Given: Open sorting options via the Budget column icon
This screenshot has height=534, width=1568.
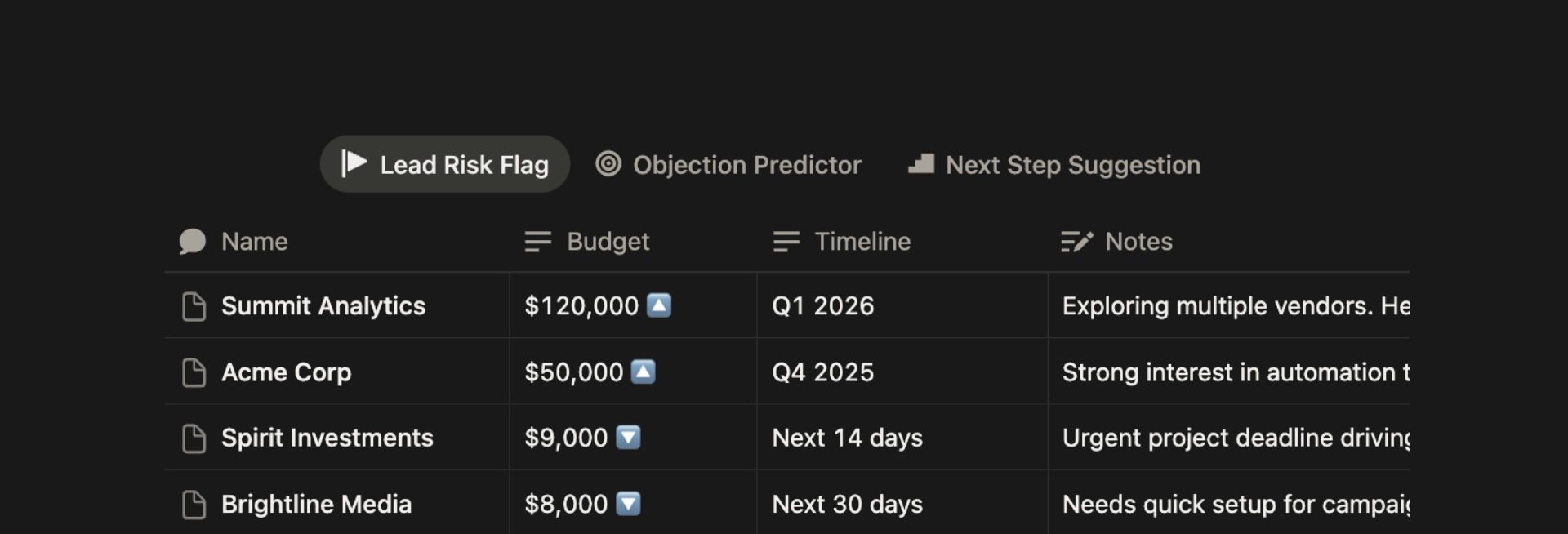Looking at the screenshot, I should click(x=538, y=241).
